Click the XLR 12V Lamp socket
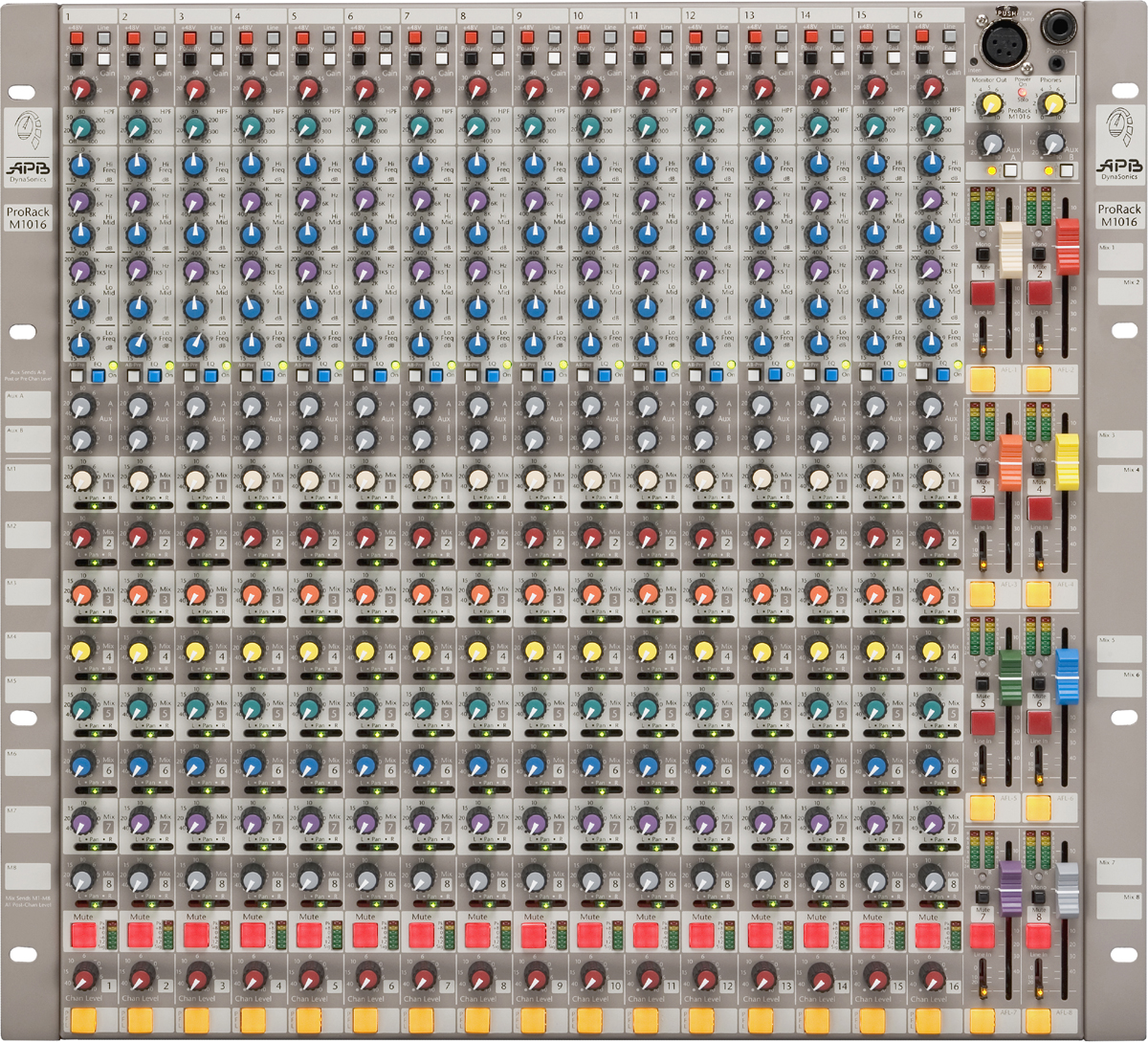 tap(1004, 44)
